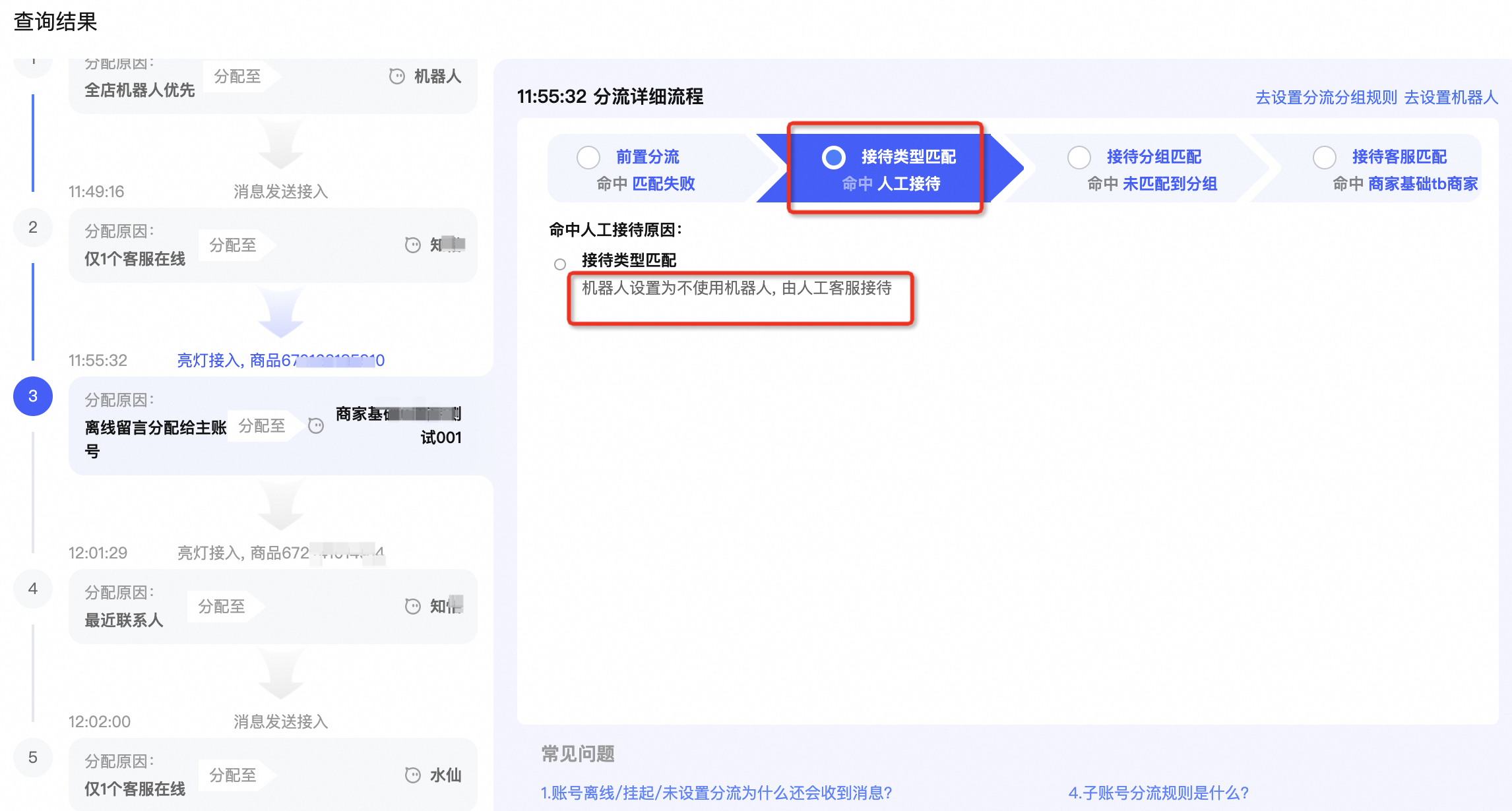Viewport: 1512px width, 811px height.
Task: Select timeline step number 4
Action: (x=33, y=589)
